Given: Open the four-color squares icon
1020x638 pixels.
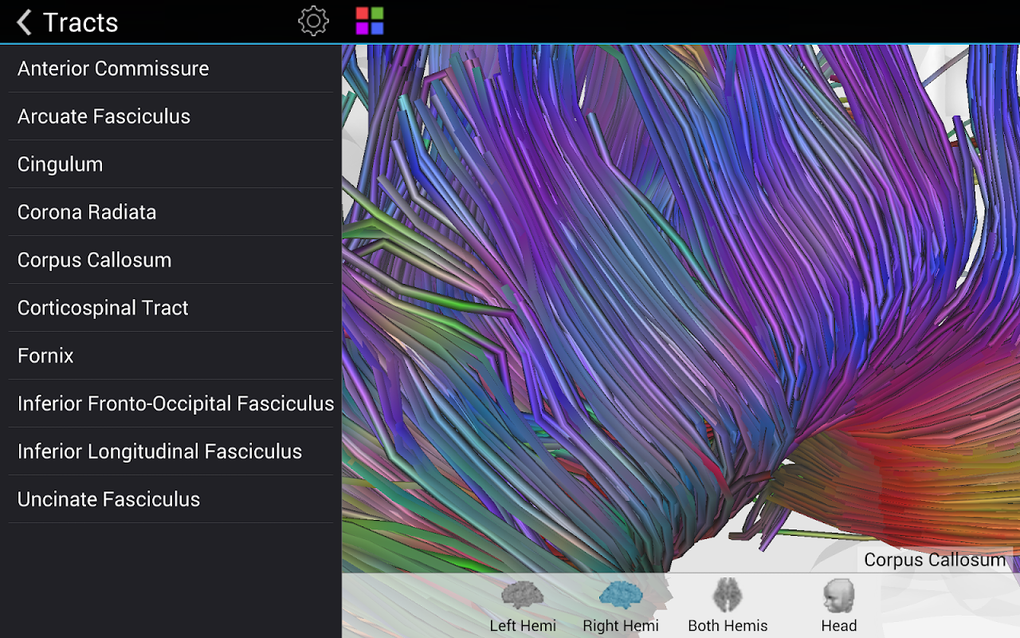Looking at the screenshot, I should coord(369,21).
